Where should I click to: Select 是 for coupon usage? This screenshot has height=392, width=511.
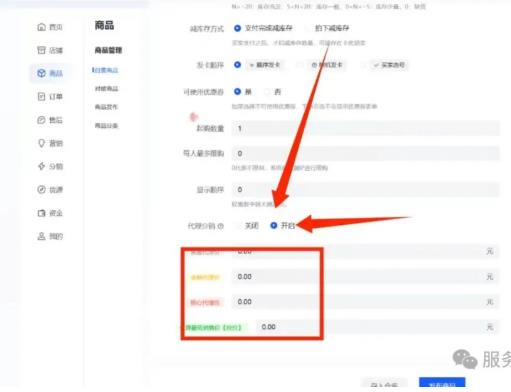click(x=237, y=91)
